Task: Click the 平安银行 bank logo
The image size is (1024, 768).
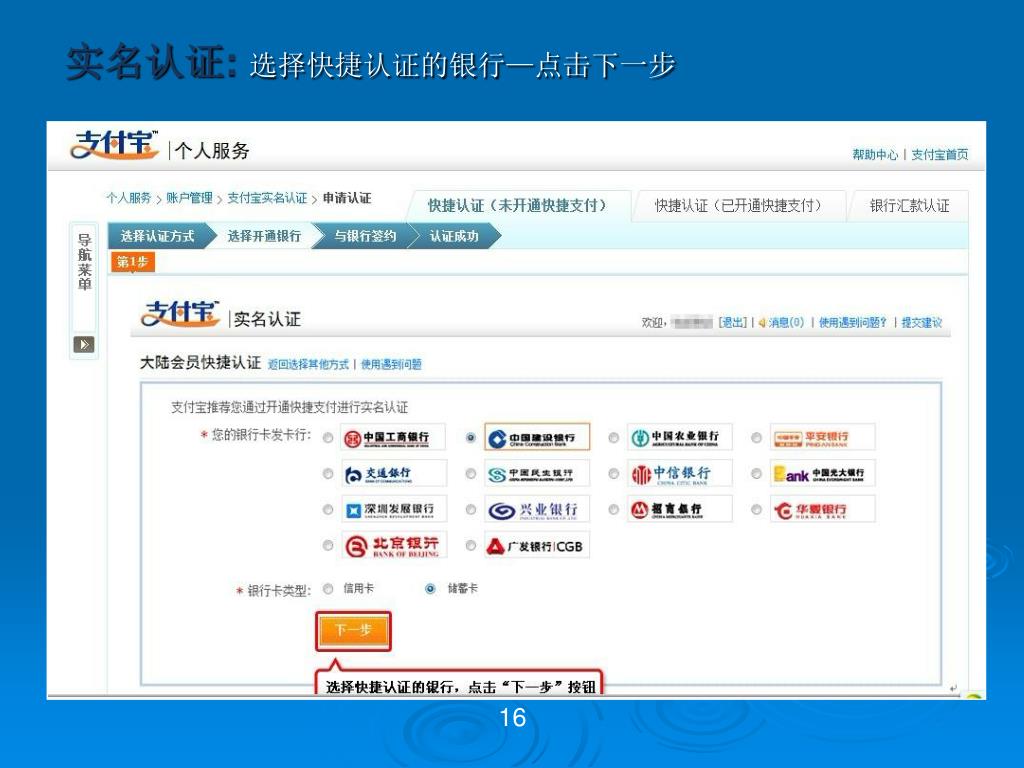Action: tap(822, 438)
